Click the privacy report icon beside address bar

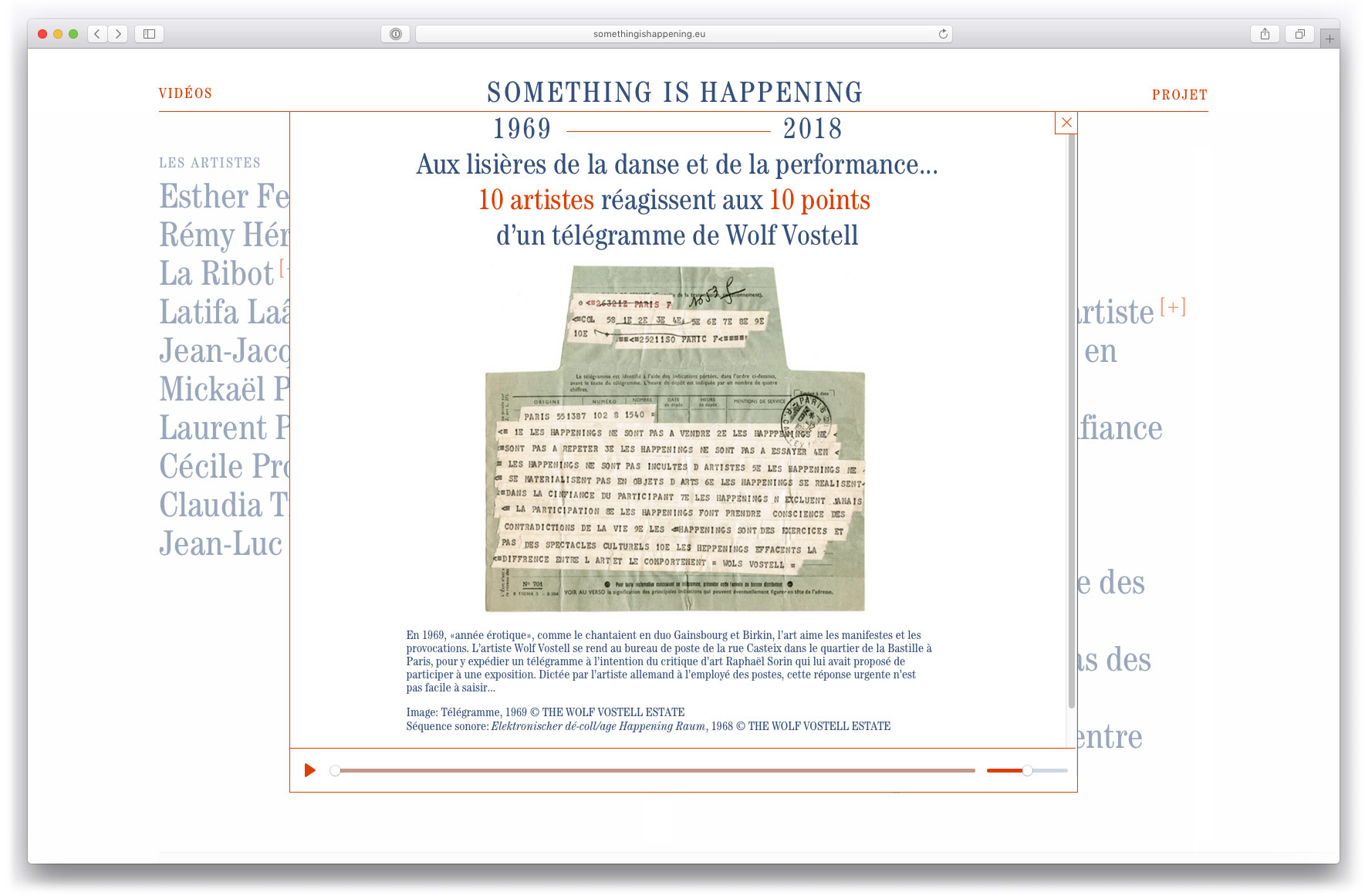point(395,34)
